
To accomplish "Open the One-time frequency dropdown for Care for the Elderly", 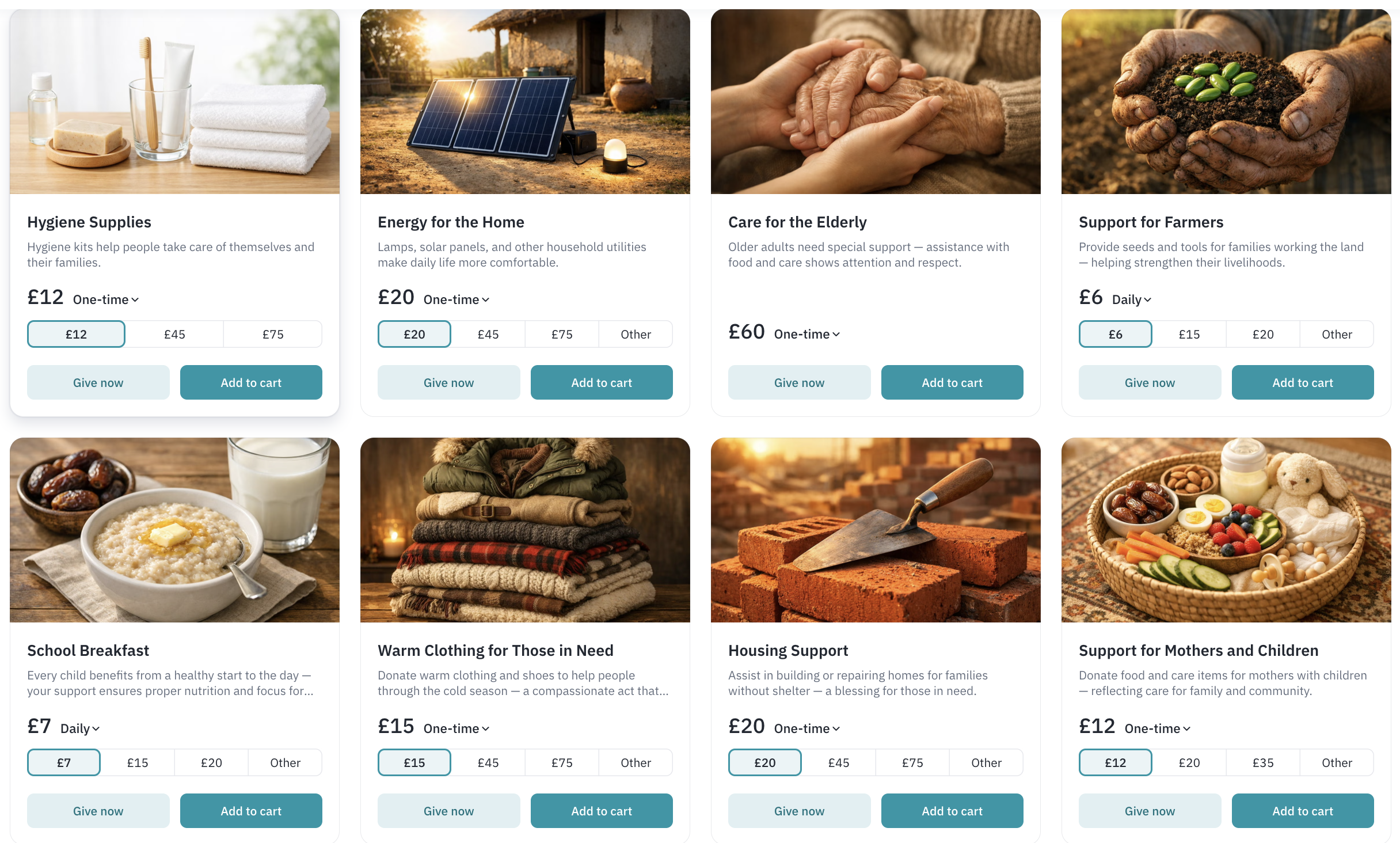I will tap(807, 334).
